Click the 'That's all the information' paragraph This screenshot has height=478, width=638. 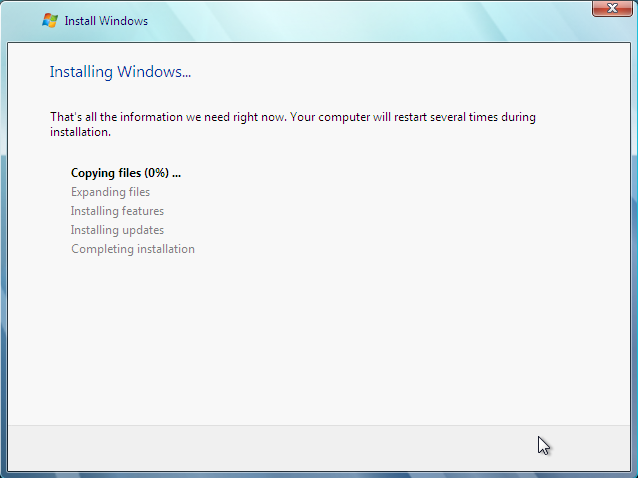click(x=293, y=124)
